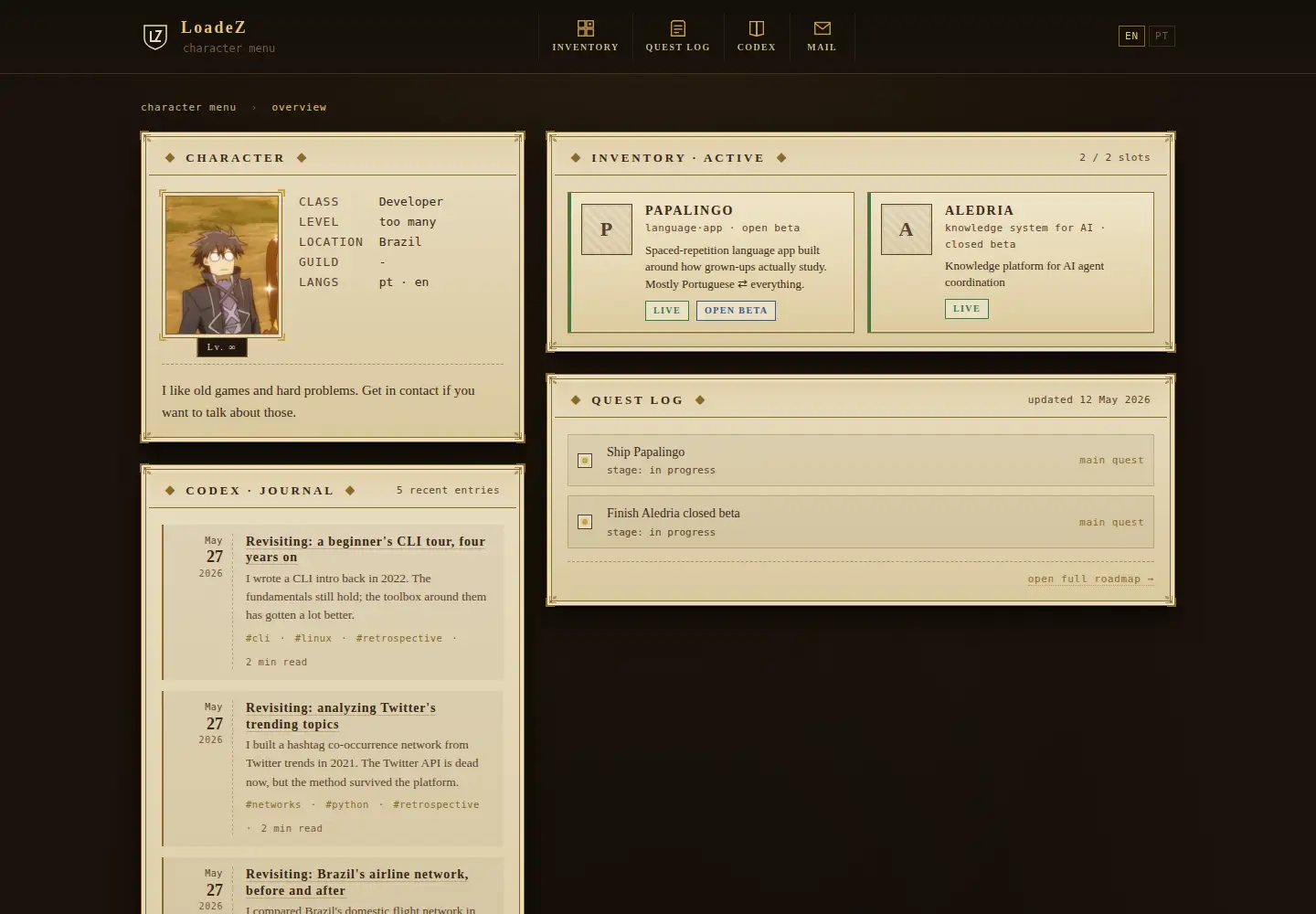Viewport: 1316px width, 914px height.
Task: Switch language to EN
Action: 1131,36
